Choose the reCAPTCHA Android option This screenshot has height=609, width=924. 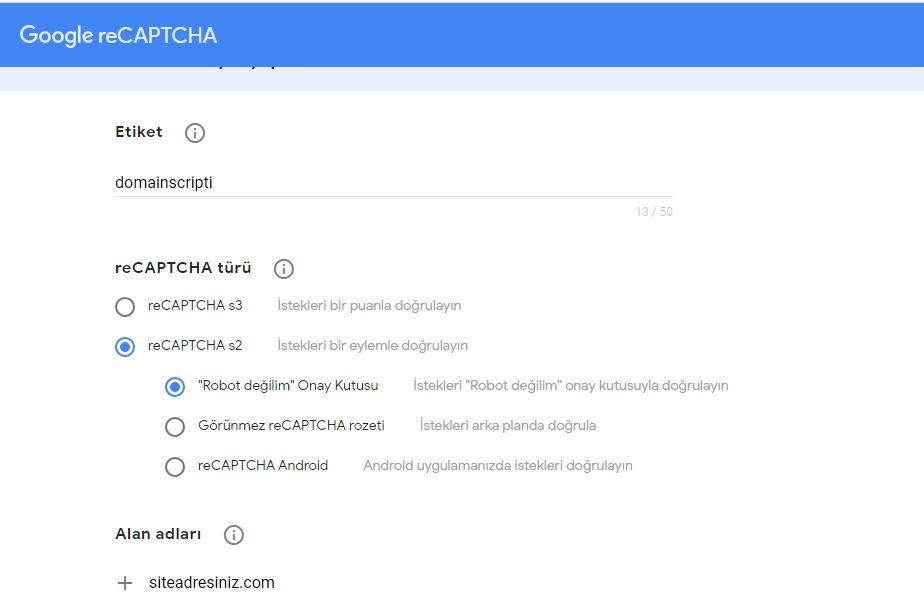[174, 467]
